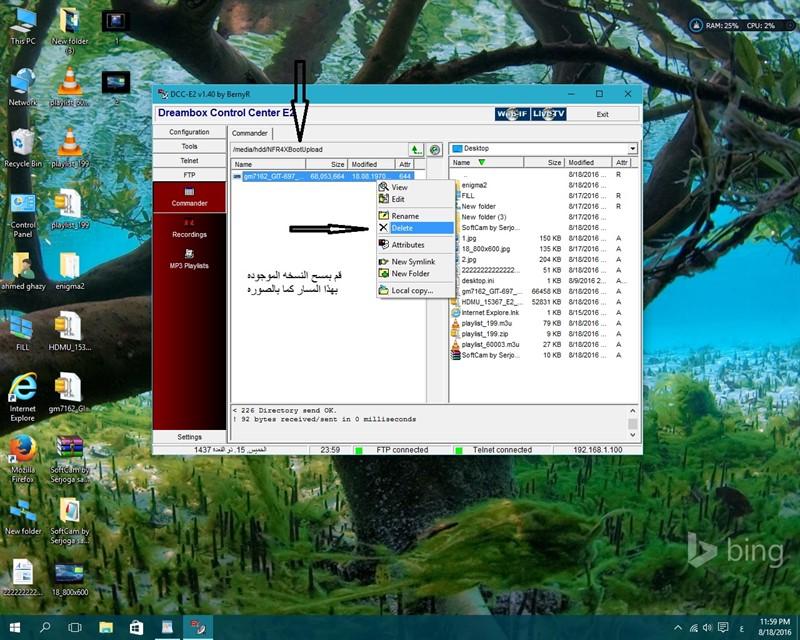This screenshot has width=800, height=640.
Task: Open the WebIF button in the header
Action: (x=512, y=114)
